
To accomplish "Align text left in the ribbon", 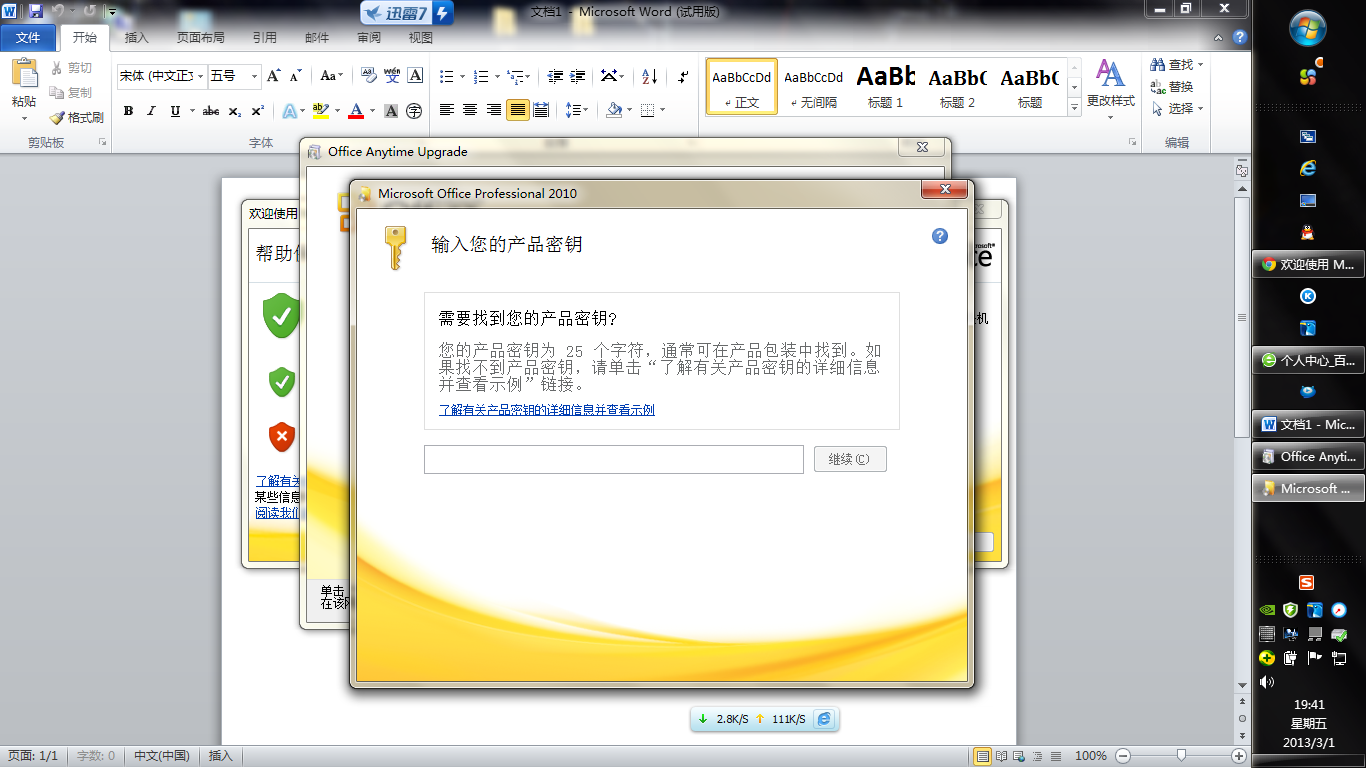I will coord(446,110).
